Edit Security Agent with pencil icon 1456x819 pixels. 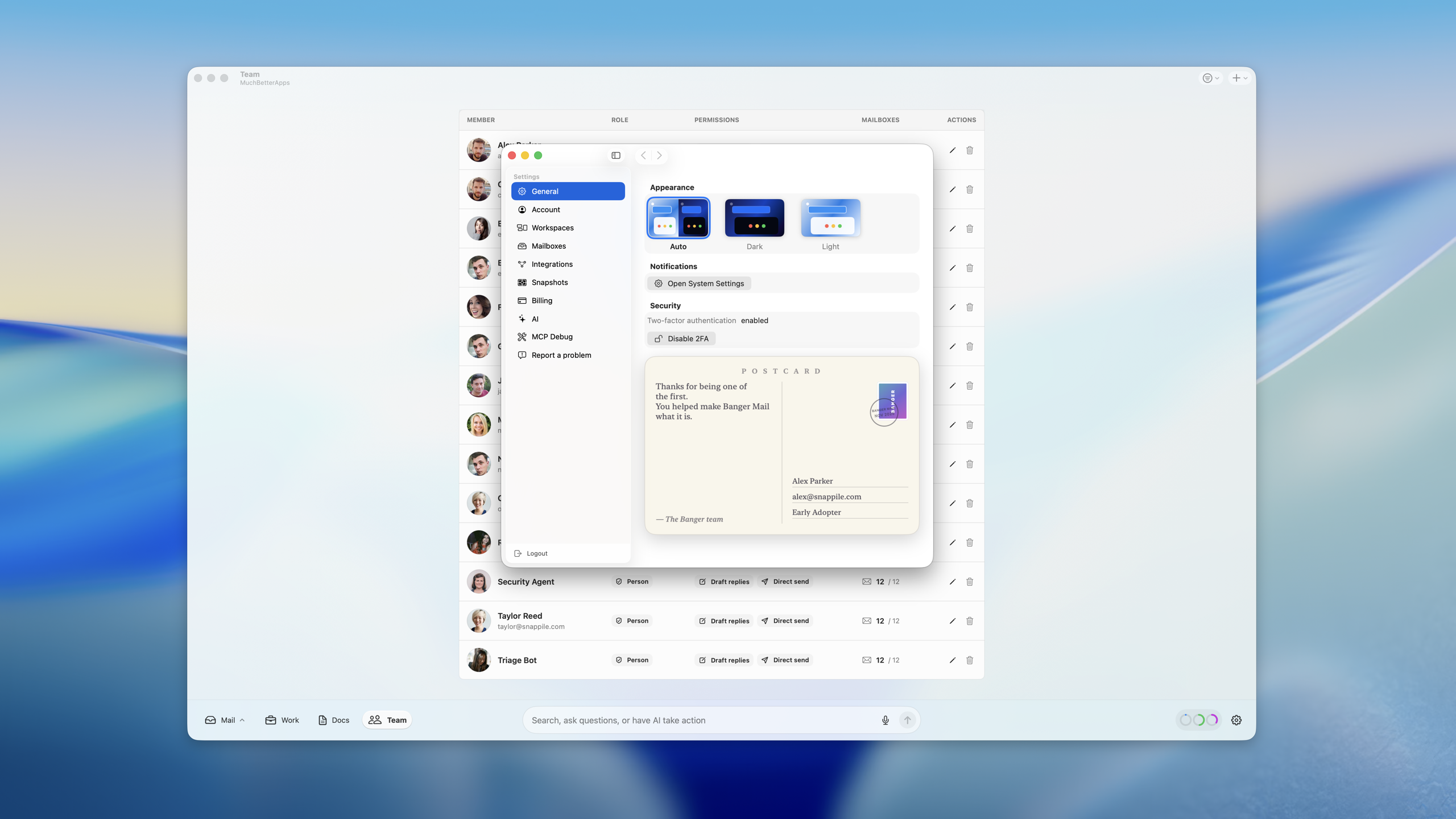click(952, 581)
